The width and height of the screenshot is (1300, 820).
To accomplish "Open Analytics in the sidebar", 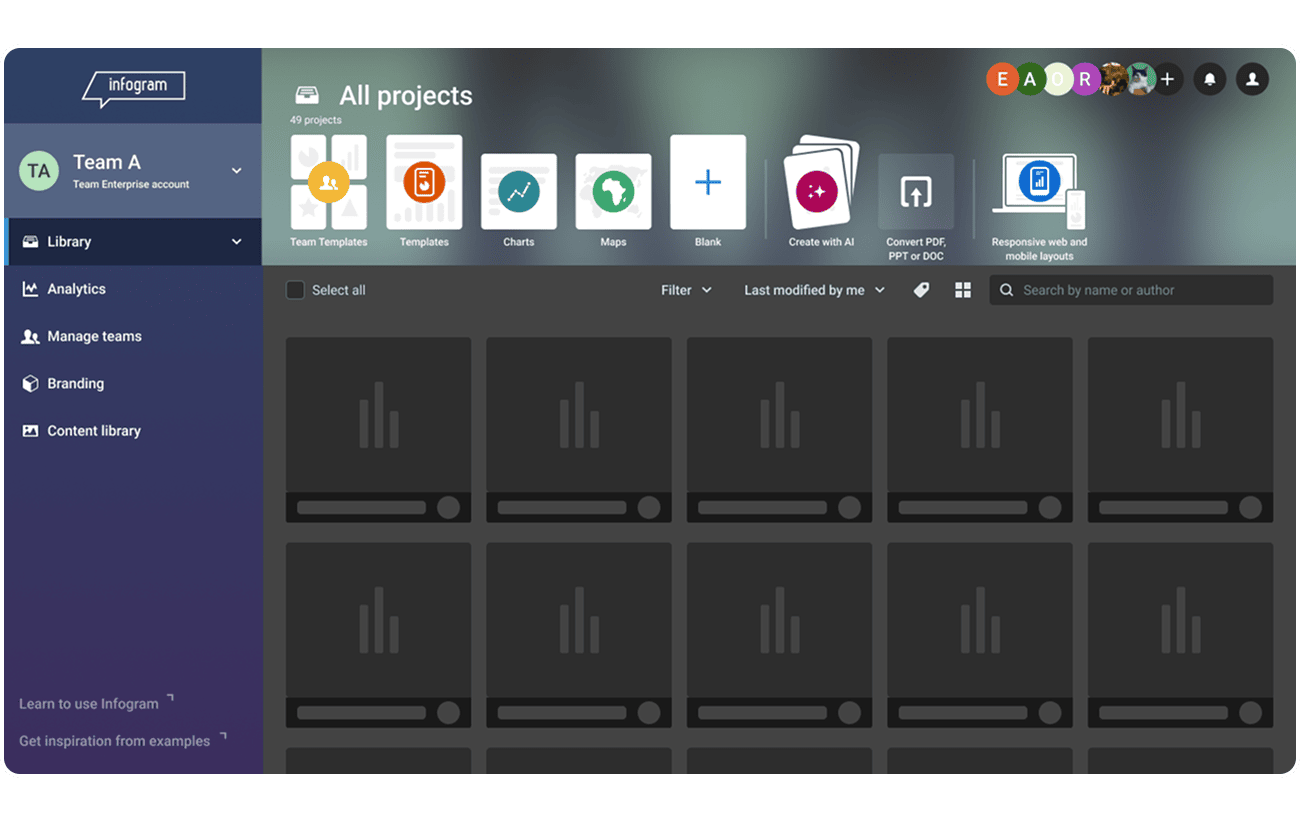I will (133, 289).
